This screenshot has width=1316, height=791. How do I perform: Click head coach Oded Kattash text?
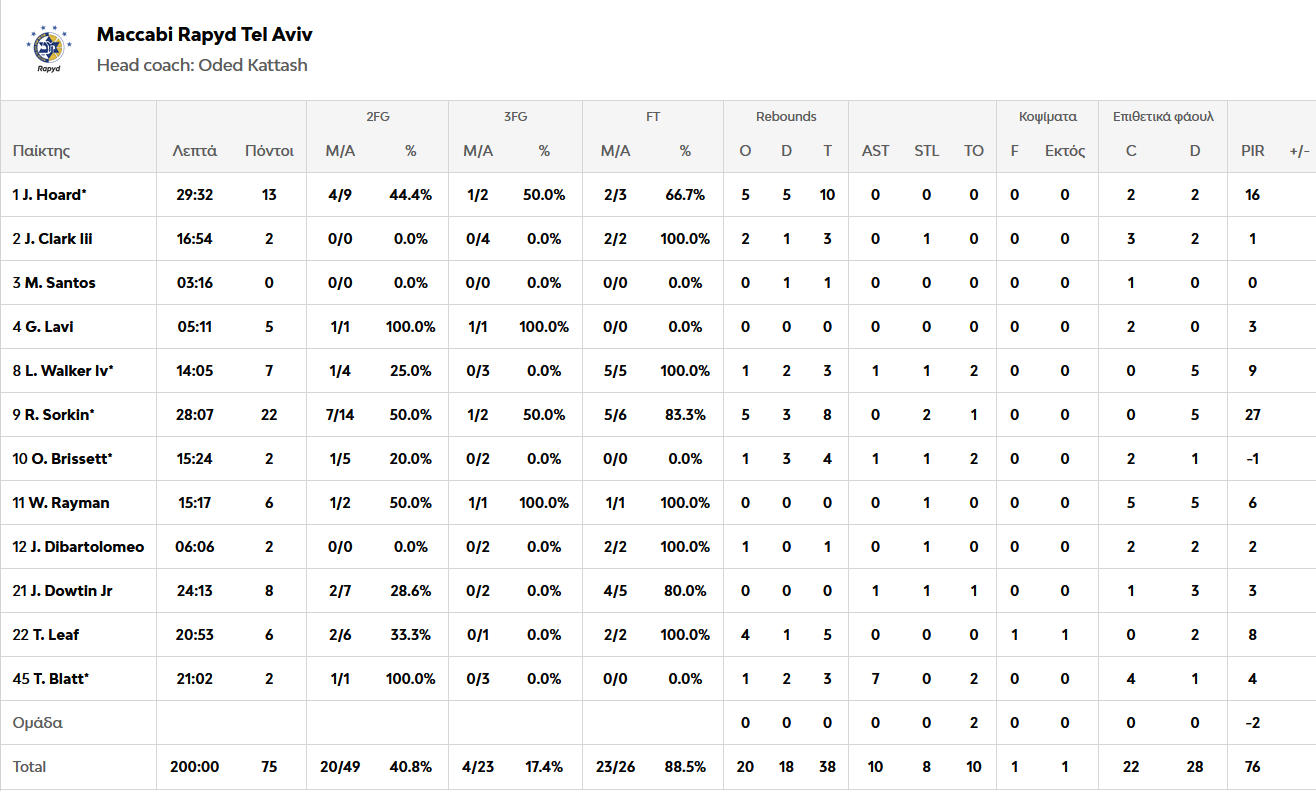(202, 65)
